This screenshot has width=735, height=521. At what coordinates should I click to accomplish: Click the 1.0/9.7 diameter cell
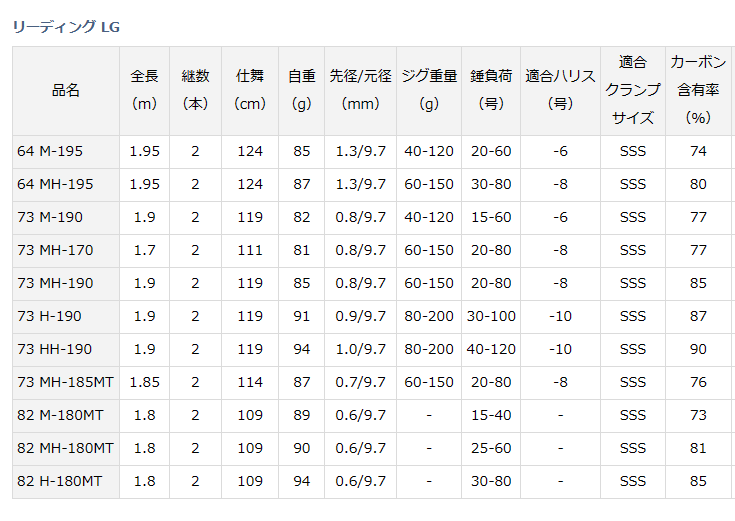click(x=360, y=349)
